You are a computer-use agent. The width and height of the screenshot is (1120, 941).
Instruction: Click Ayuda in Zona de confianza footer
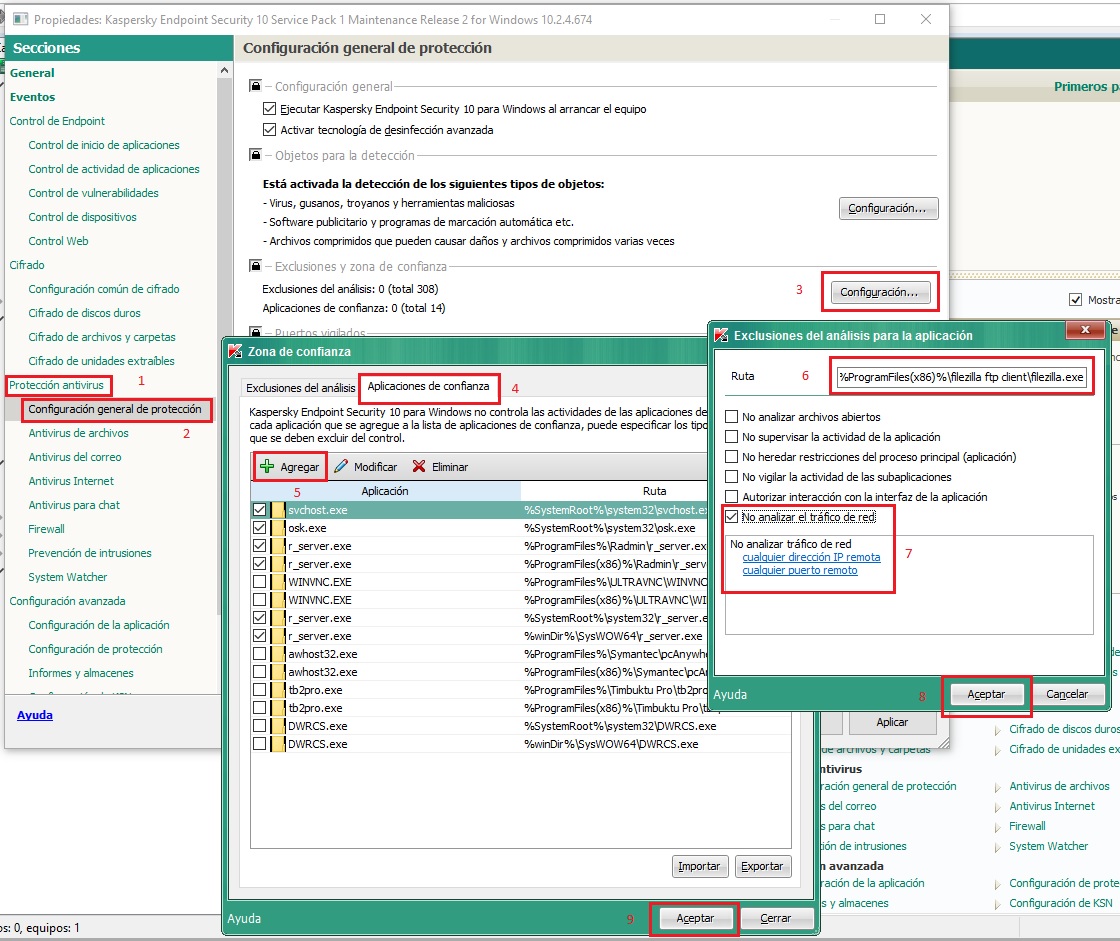click(244, 918)
